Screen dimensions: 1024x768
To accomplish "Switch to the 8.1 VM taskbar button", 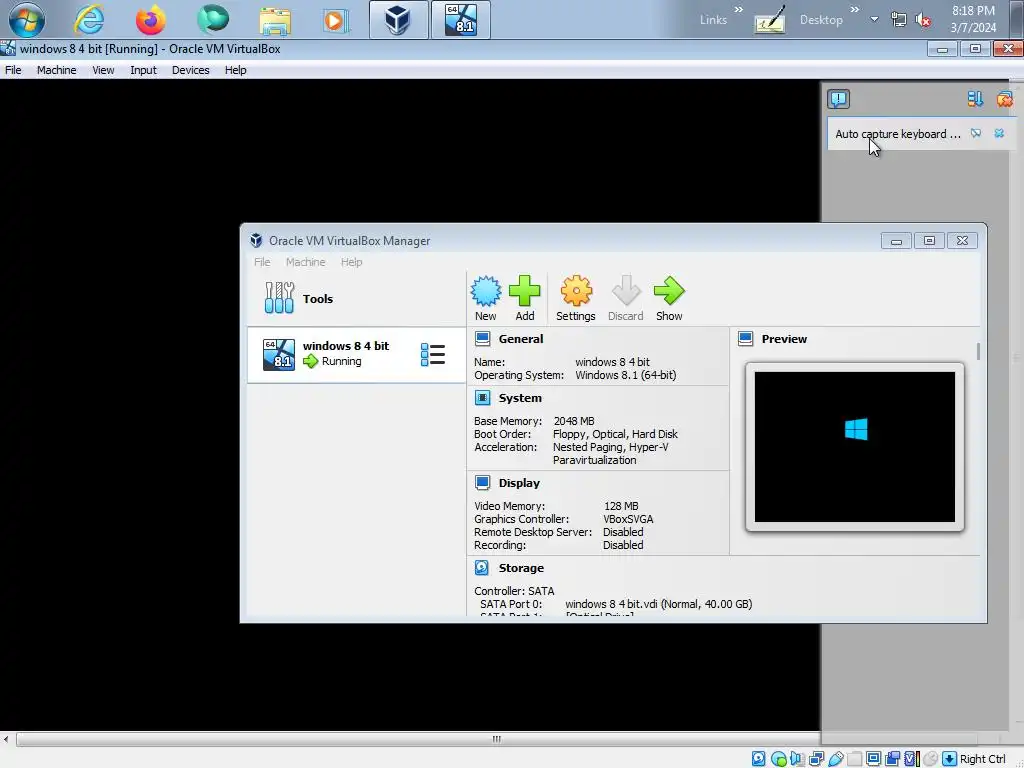I will coord(460,20).
